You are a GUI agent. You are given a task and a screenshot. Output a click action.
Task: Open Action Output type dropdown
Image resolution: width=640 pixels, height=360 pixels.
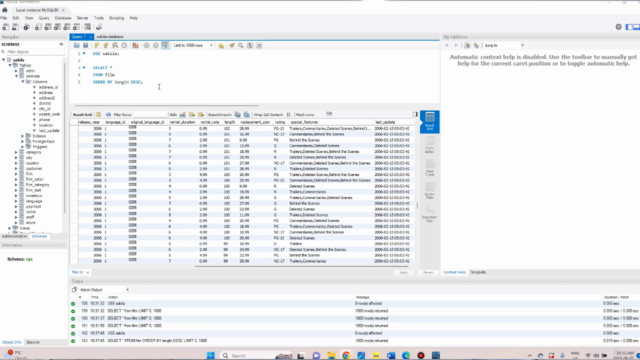point(104,290)
